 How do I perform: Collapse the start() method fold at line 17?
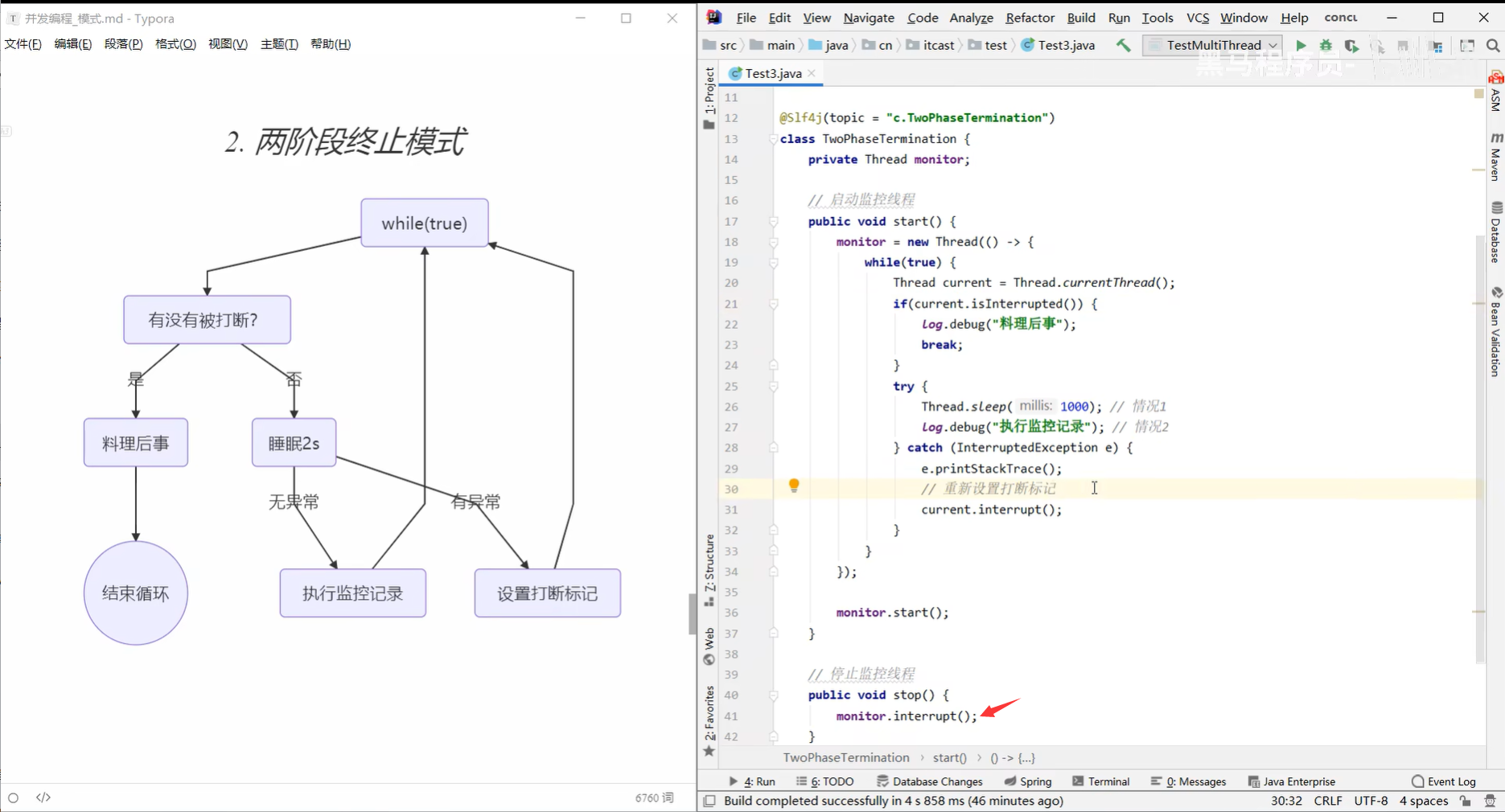click(773, 221)
